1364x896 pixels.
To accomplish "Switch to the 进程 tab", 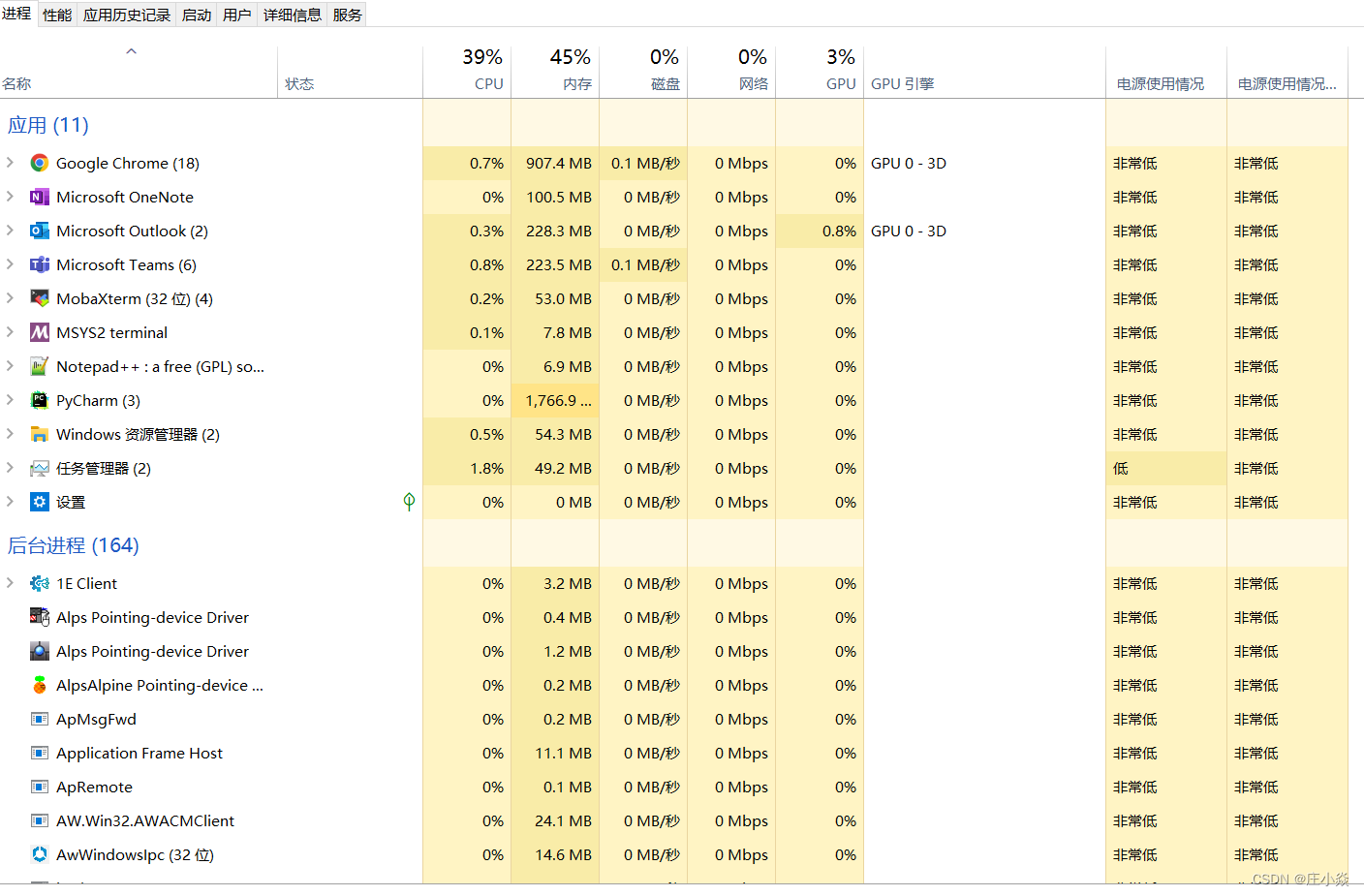I will pyautogui.click(x=16, y=14).
